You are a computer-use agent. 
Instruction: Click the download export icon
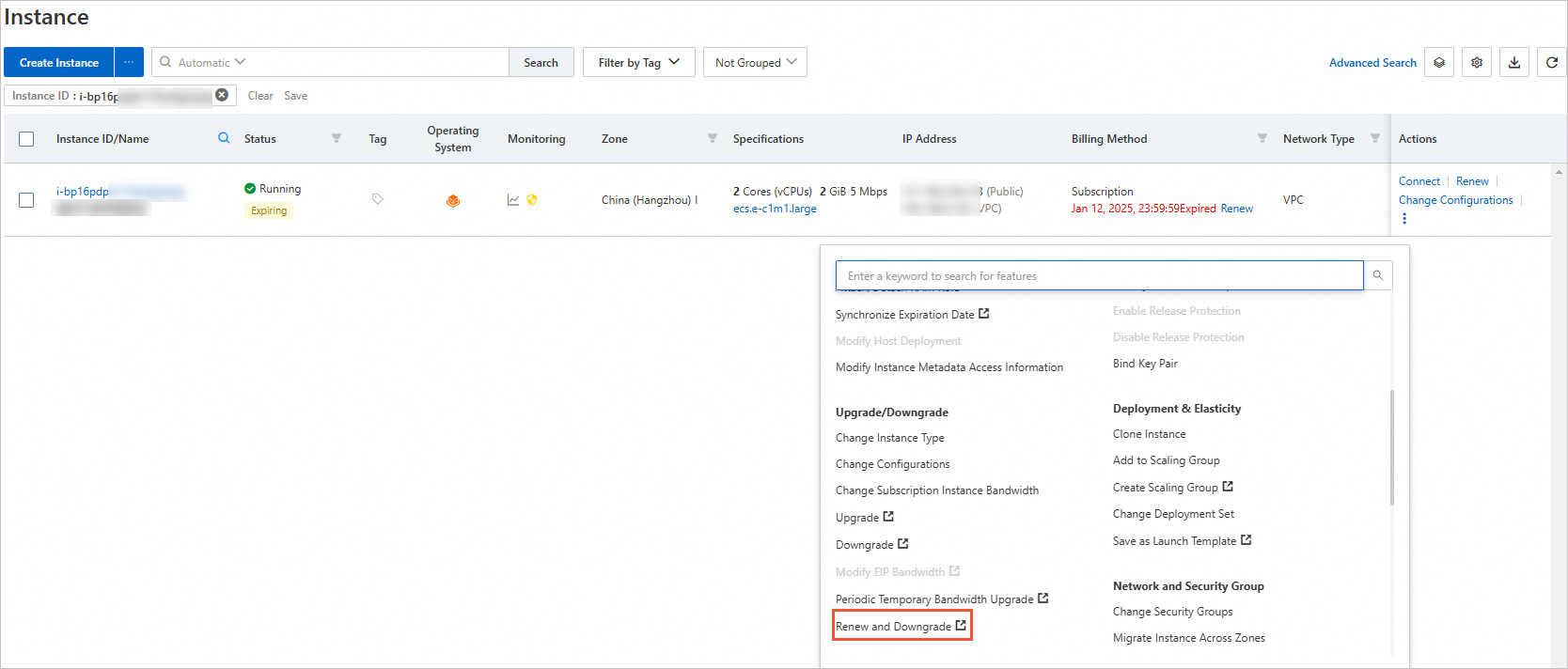(x=1513, y=63)
